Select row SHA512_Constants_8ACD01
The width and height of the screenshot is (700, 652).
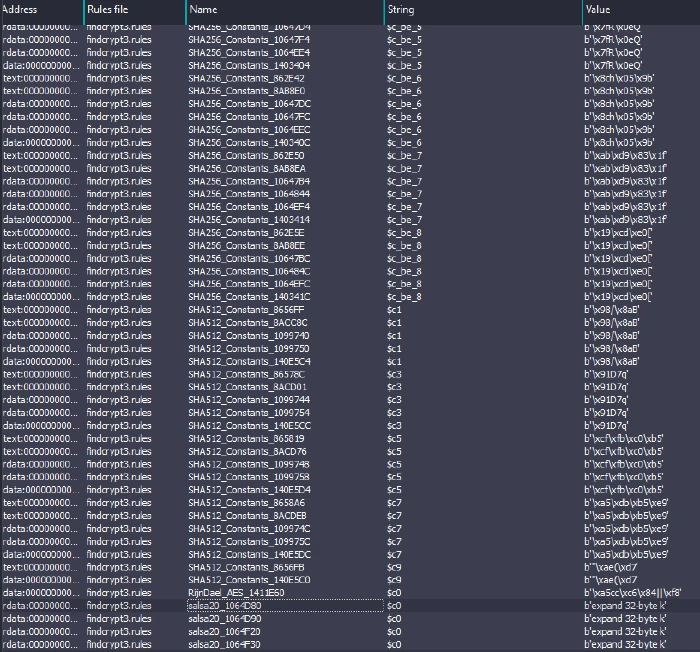point(350,387)
